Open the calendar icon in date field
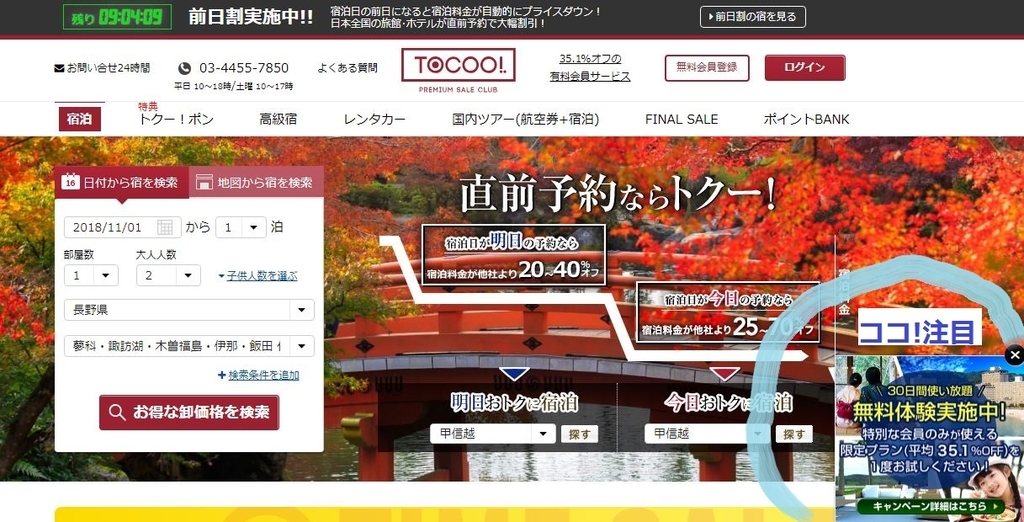Screen dimensions: 1024x522 (x=165, y=227)
